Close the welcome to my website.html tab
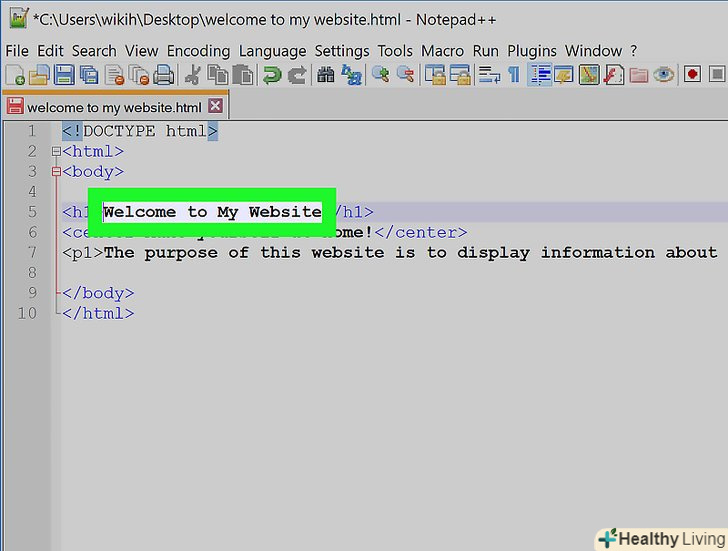This screenshot has height=551, width=728. (x=215, y=106)
